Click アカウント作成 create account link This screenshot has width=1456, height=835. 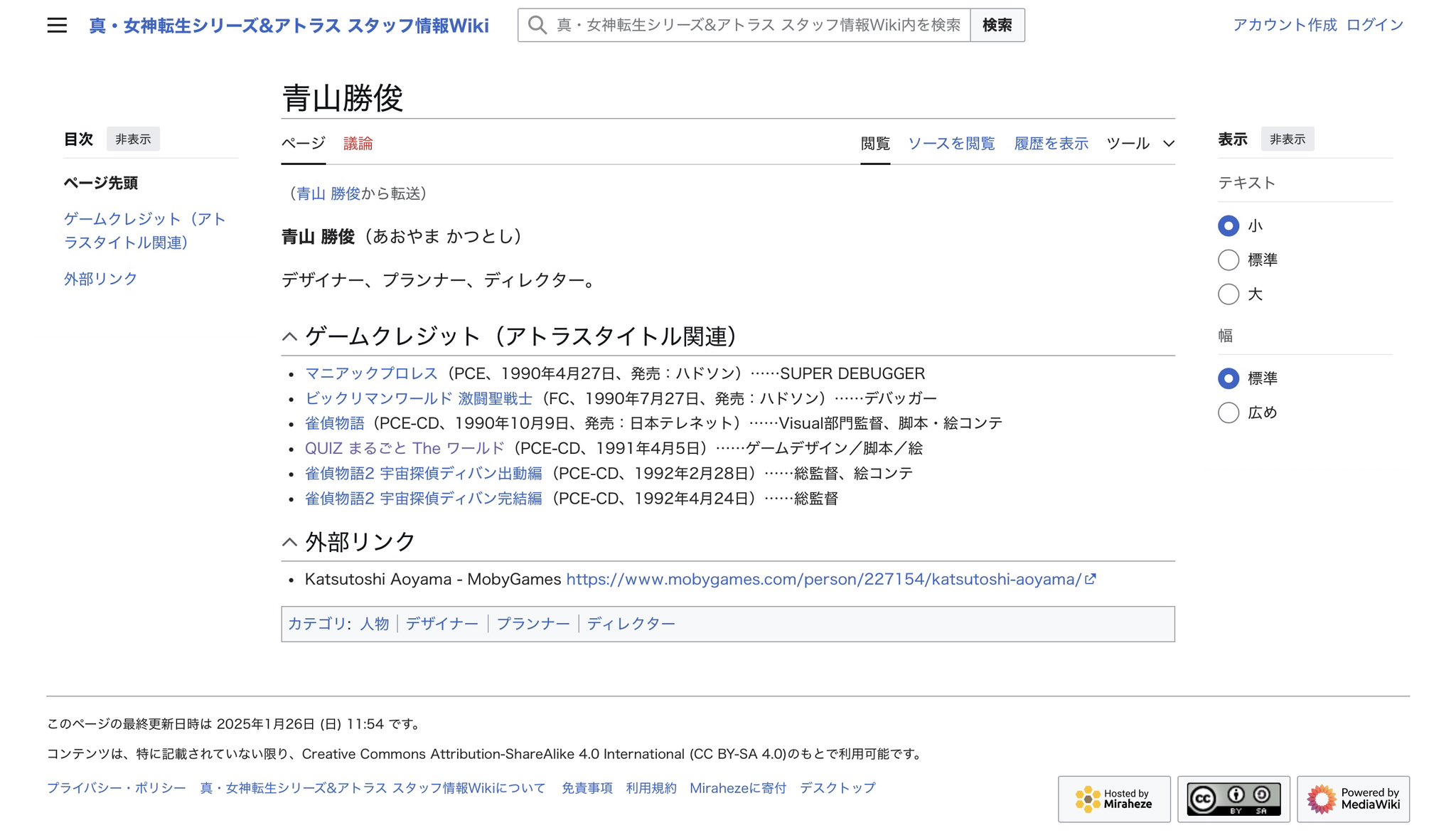[1285, 25]
